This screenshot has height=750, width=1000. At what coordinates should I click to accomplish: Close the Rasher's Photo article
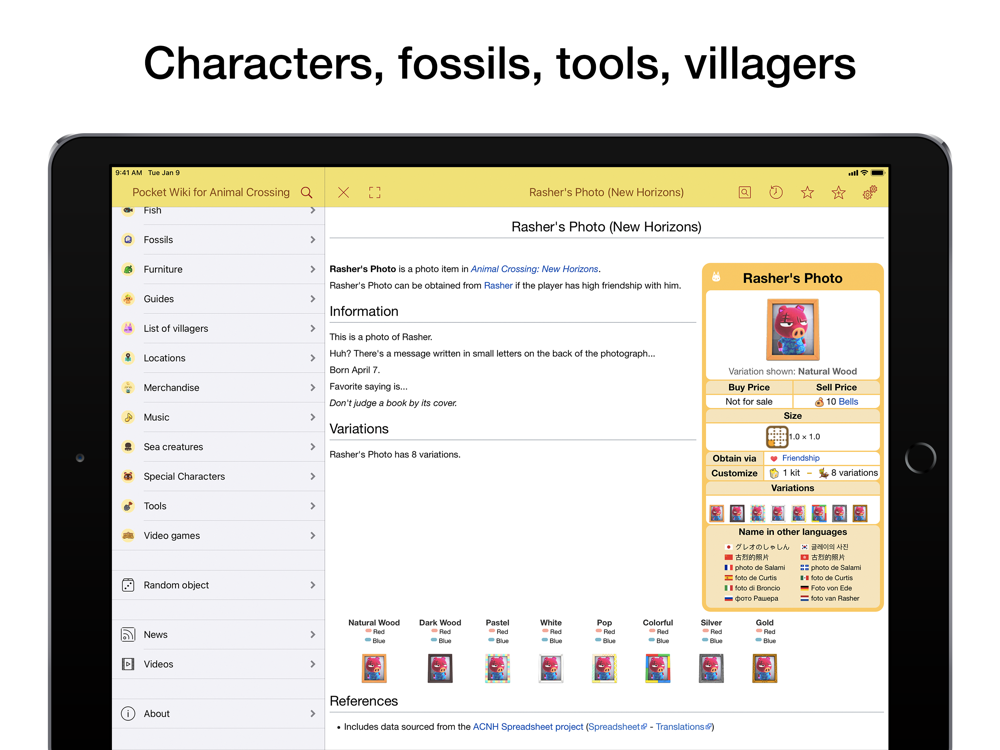[343, 193]
